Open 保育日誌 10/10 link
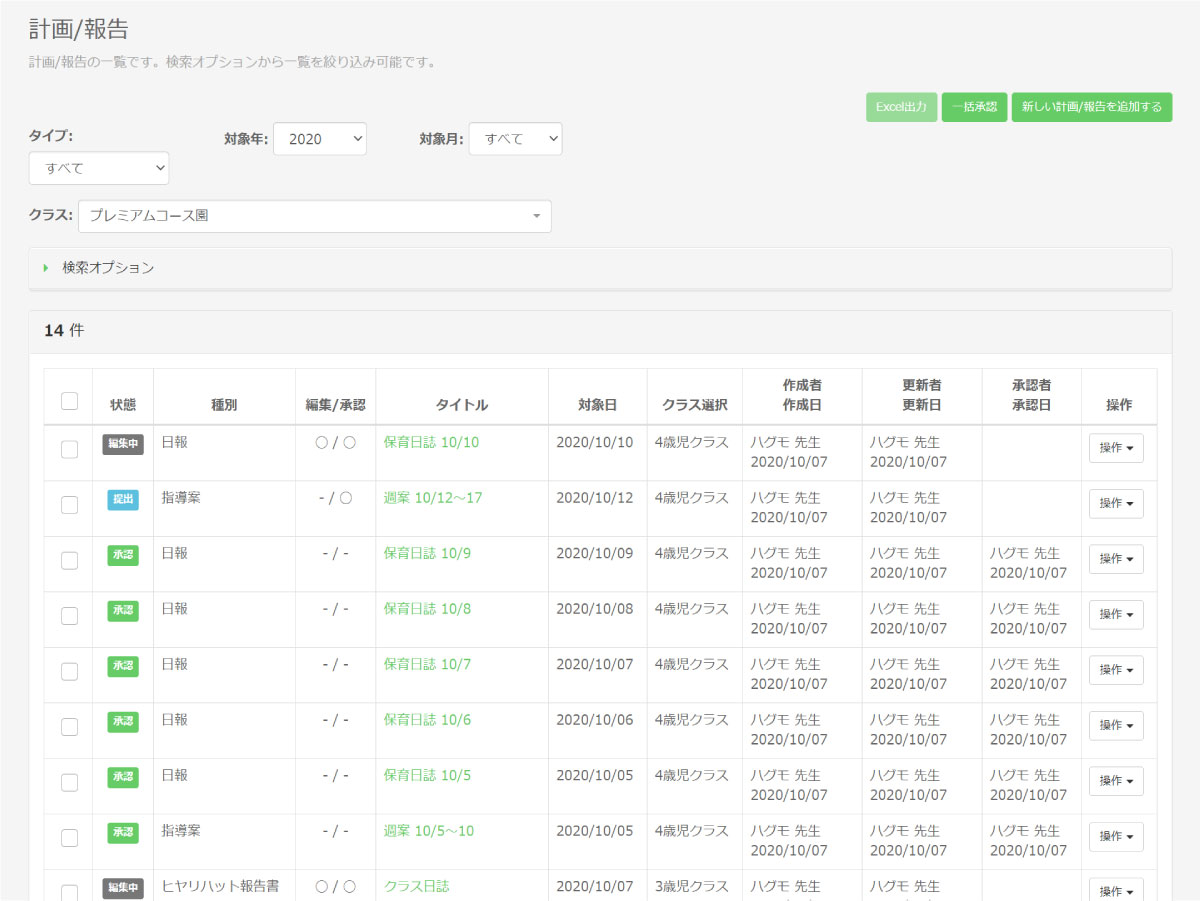This screenshot has width=1200, height=901. click(431, 442)
